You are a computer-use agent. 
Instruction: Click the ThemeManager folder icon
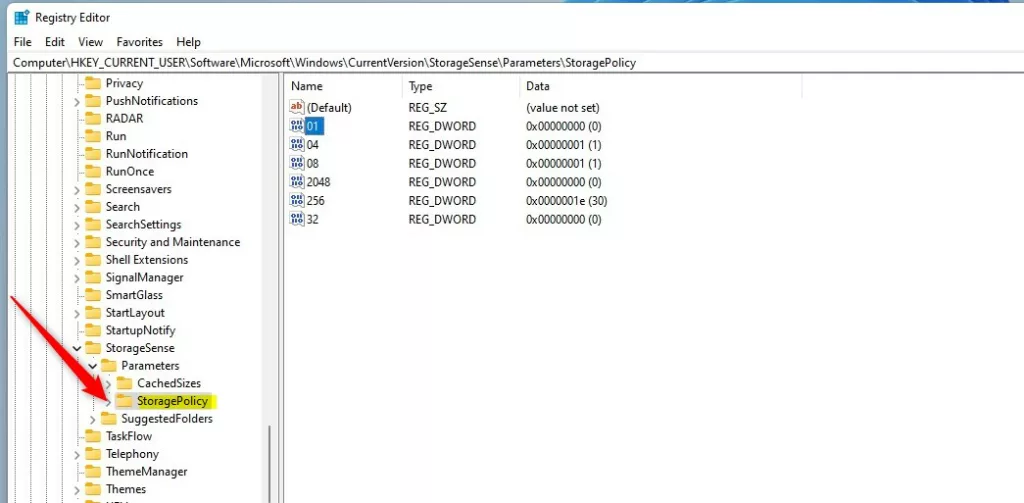93,471
